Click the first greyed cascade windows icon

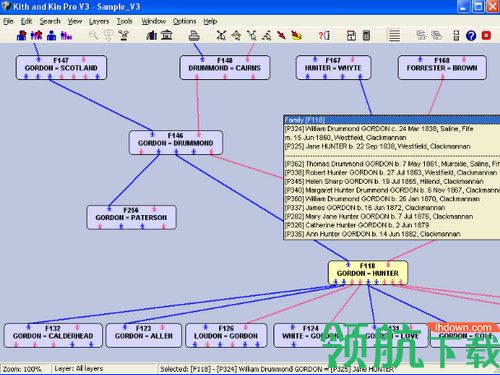421,35
